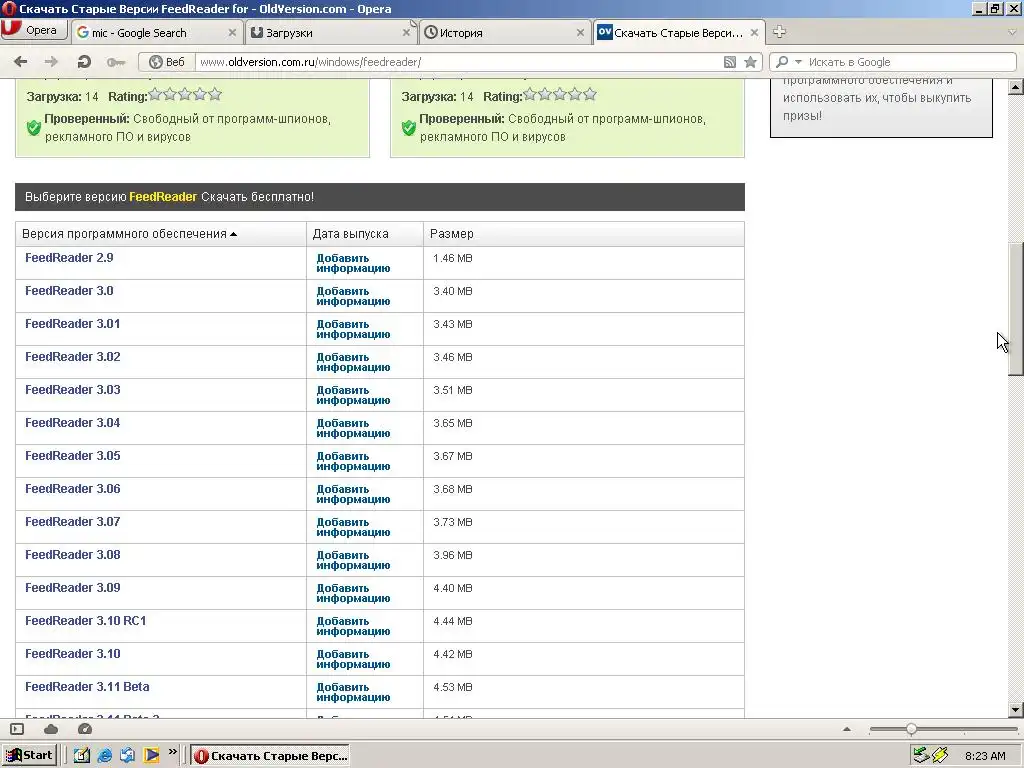Open the FeedReader 3.09 link

[x=72, y=588]
